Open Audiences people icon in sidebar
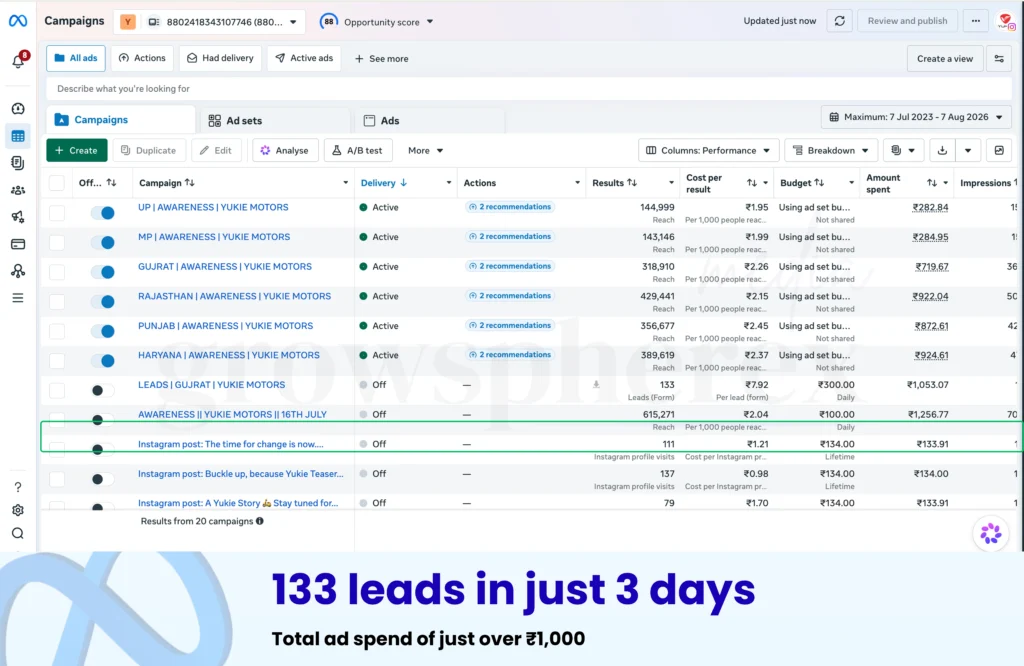 pyautogui.click(x=18, y=190)
